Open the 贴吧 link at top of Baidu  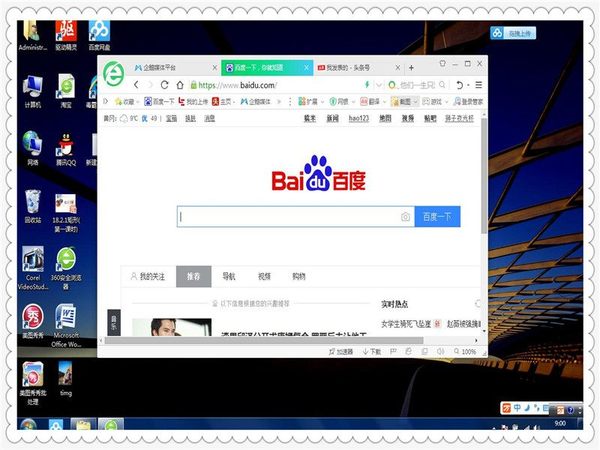430,118
